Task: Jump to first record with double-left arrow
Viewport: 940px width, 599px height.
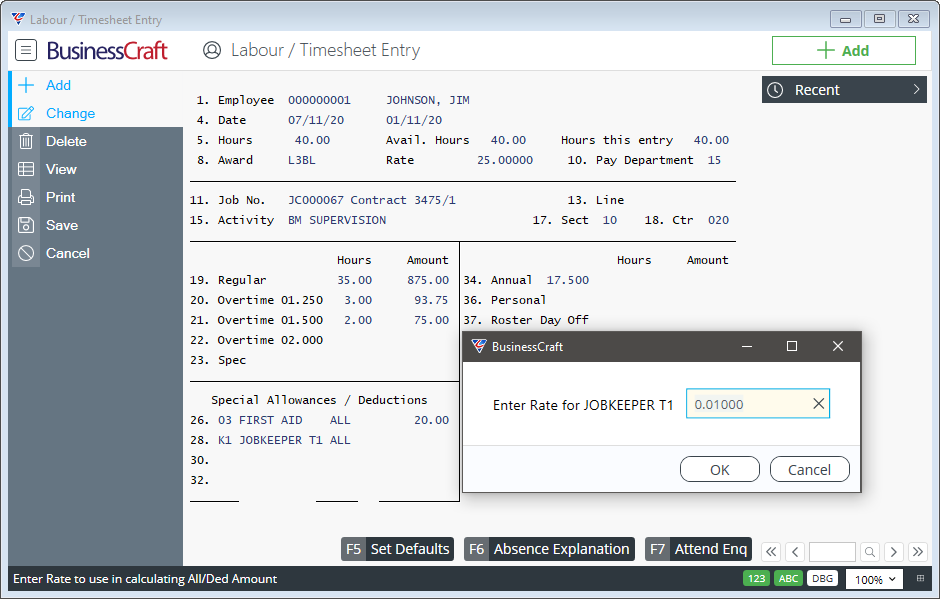Action: pyautogui.click(x=771, y=552)
